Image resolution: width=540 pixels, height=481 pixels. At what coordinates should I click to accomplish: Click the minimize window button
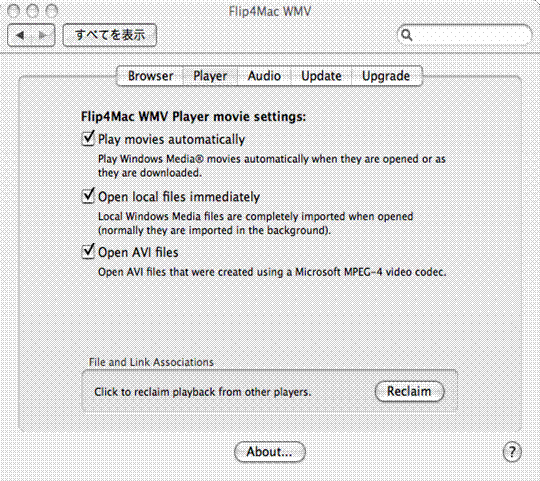[33, 11]
